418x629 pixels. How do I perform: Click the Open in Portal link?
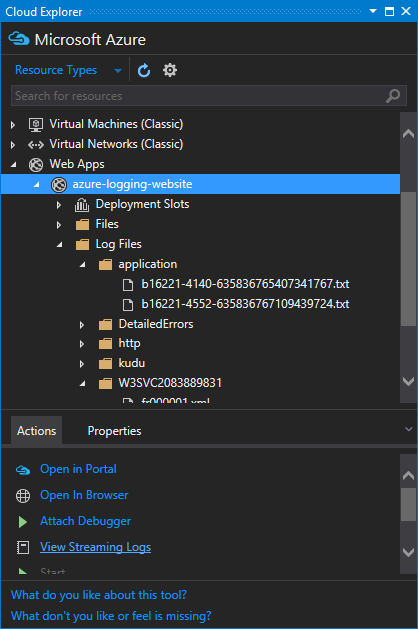(x=78, y=469)
